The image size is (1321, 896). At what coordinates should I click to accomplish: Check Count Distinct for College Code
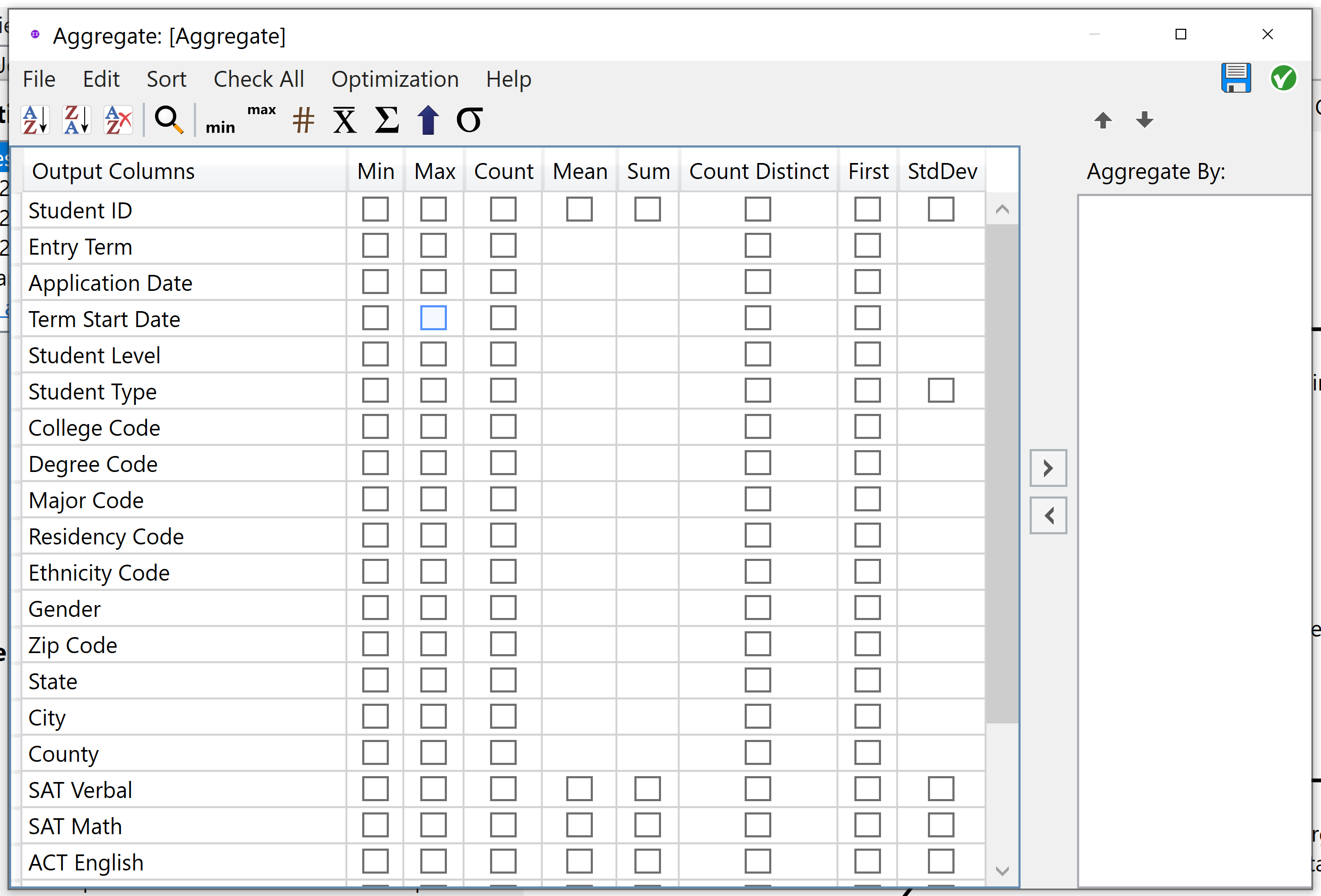(757, 426)
